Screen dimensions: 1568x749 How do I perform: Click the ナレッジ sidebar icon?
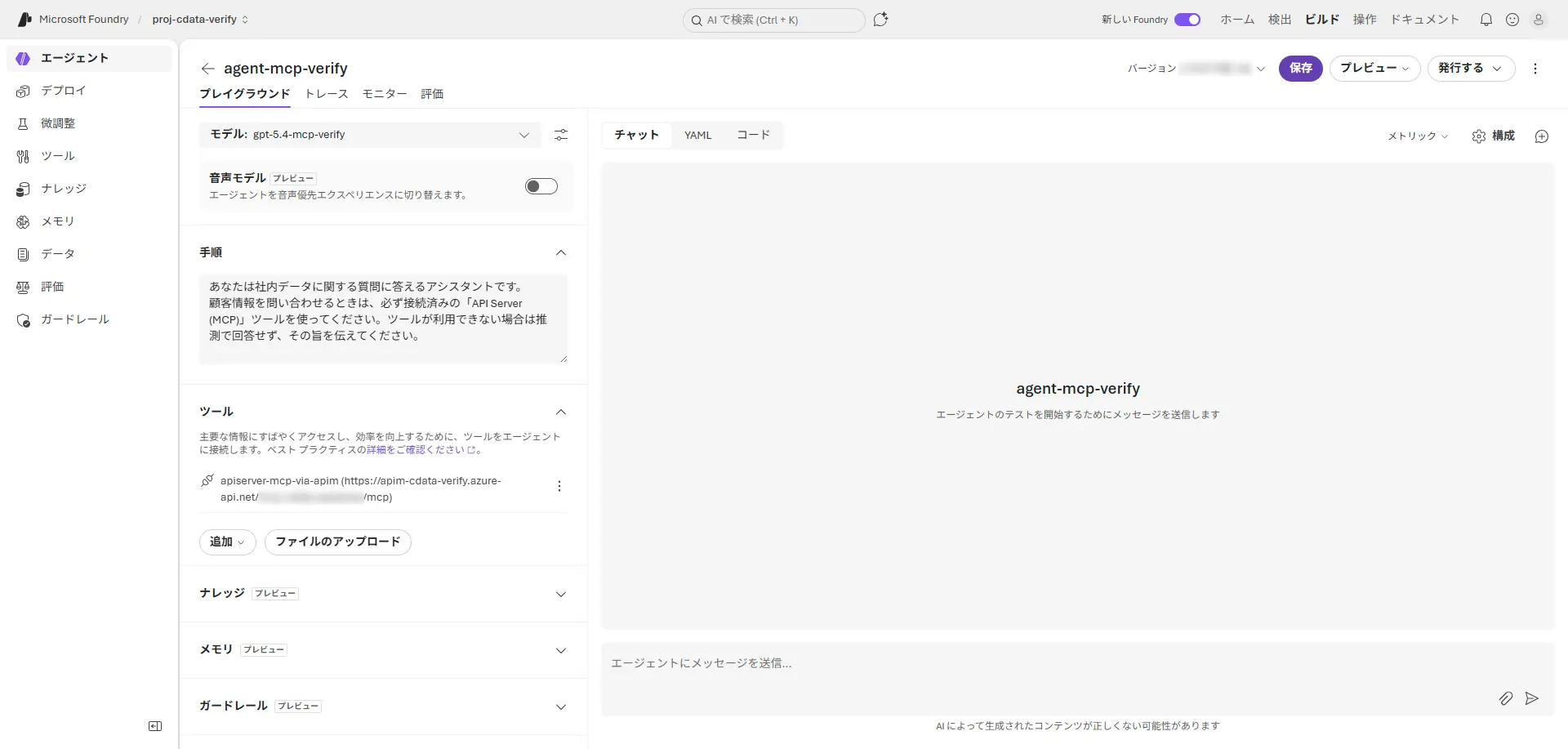(23, 189)
